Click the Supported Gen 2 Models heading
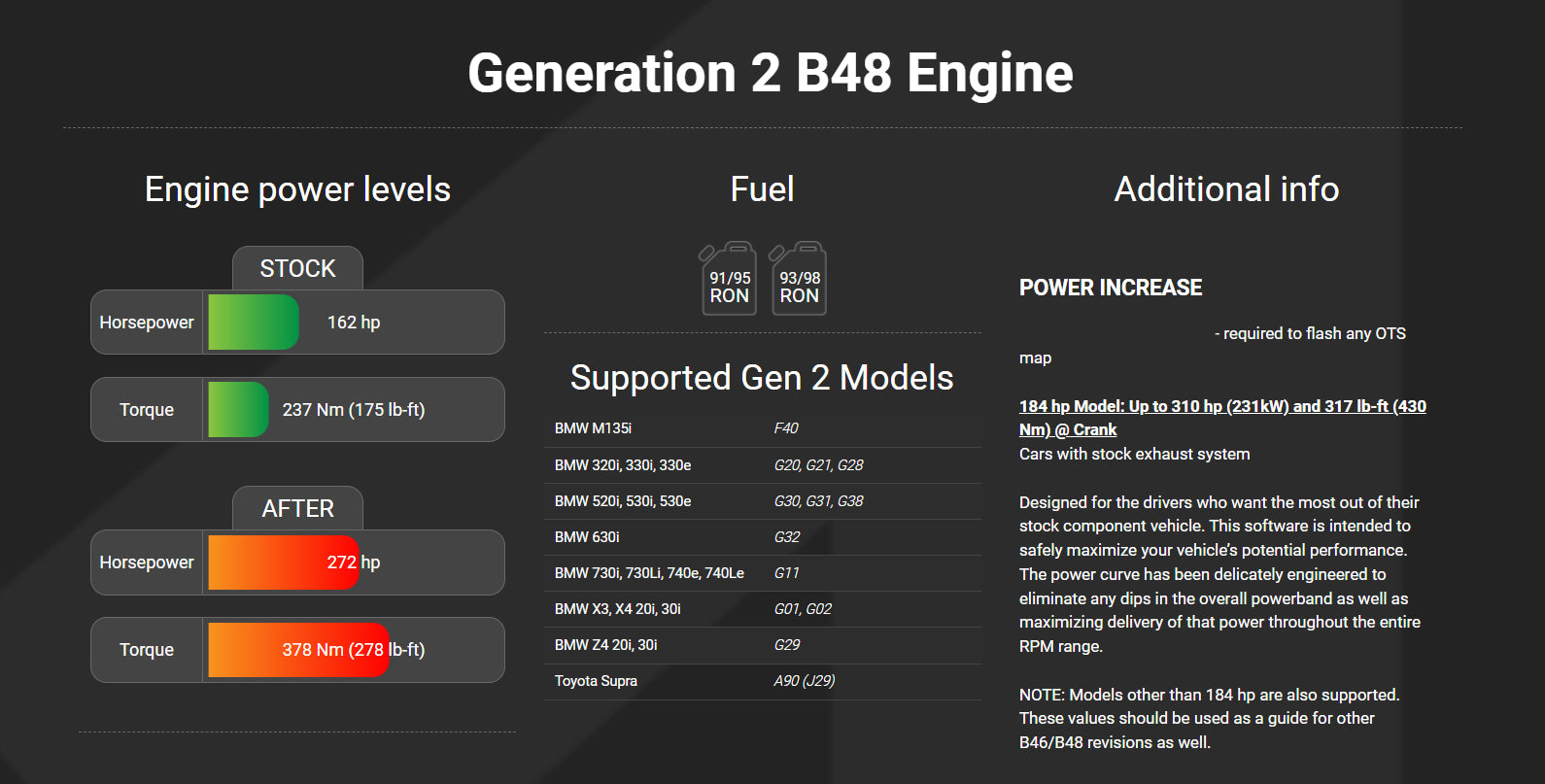The image size is (1545, 784). coord(762,378)
